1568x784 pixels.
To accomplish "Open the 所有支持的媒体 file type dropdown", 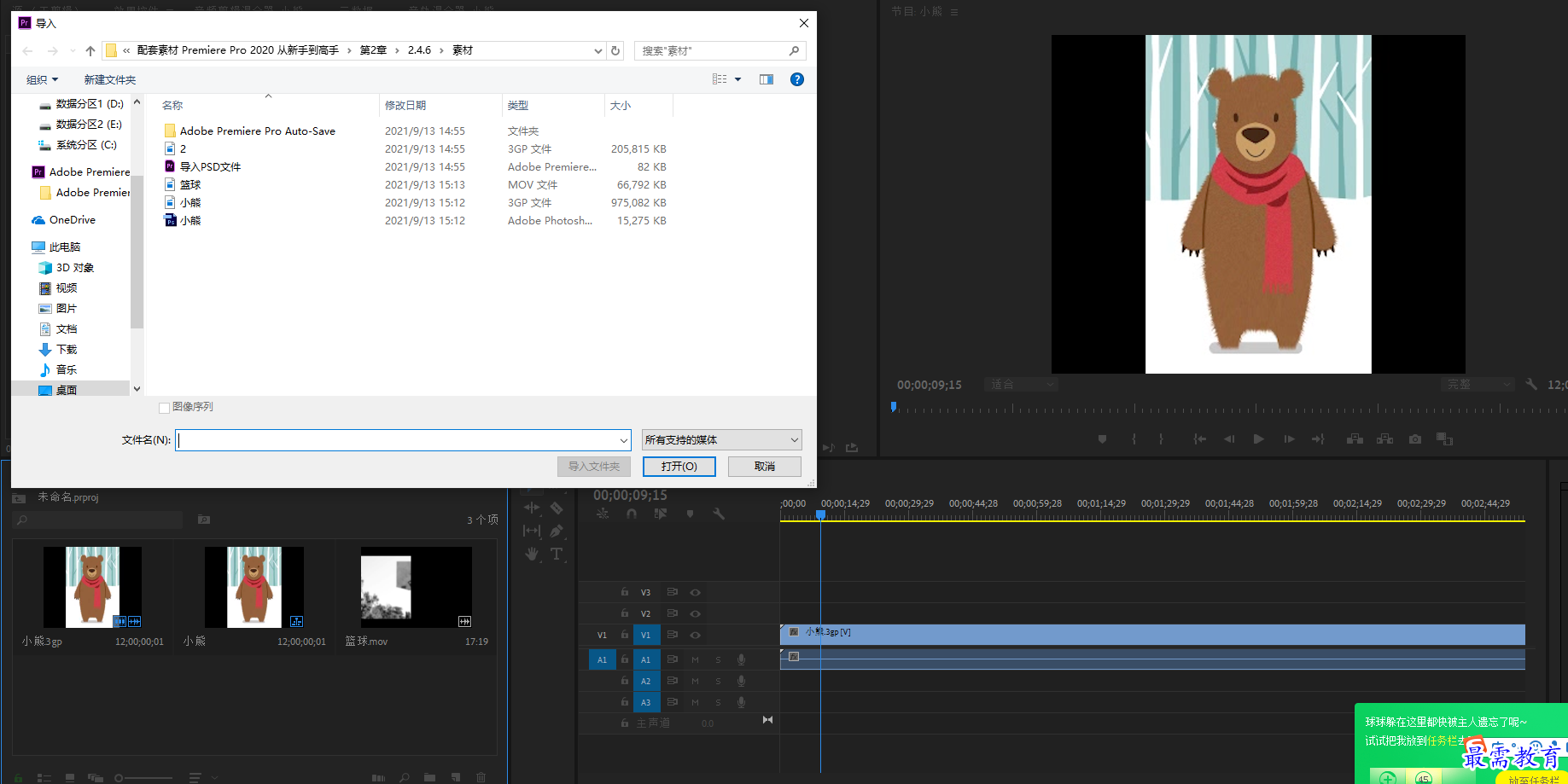I will (x=721, y=440).
